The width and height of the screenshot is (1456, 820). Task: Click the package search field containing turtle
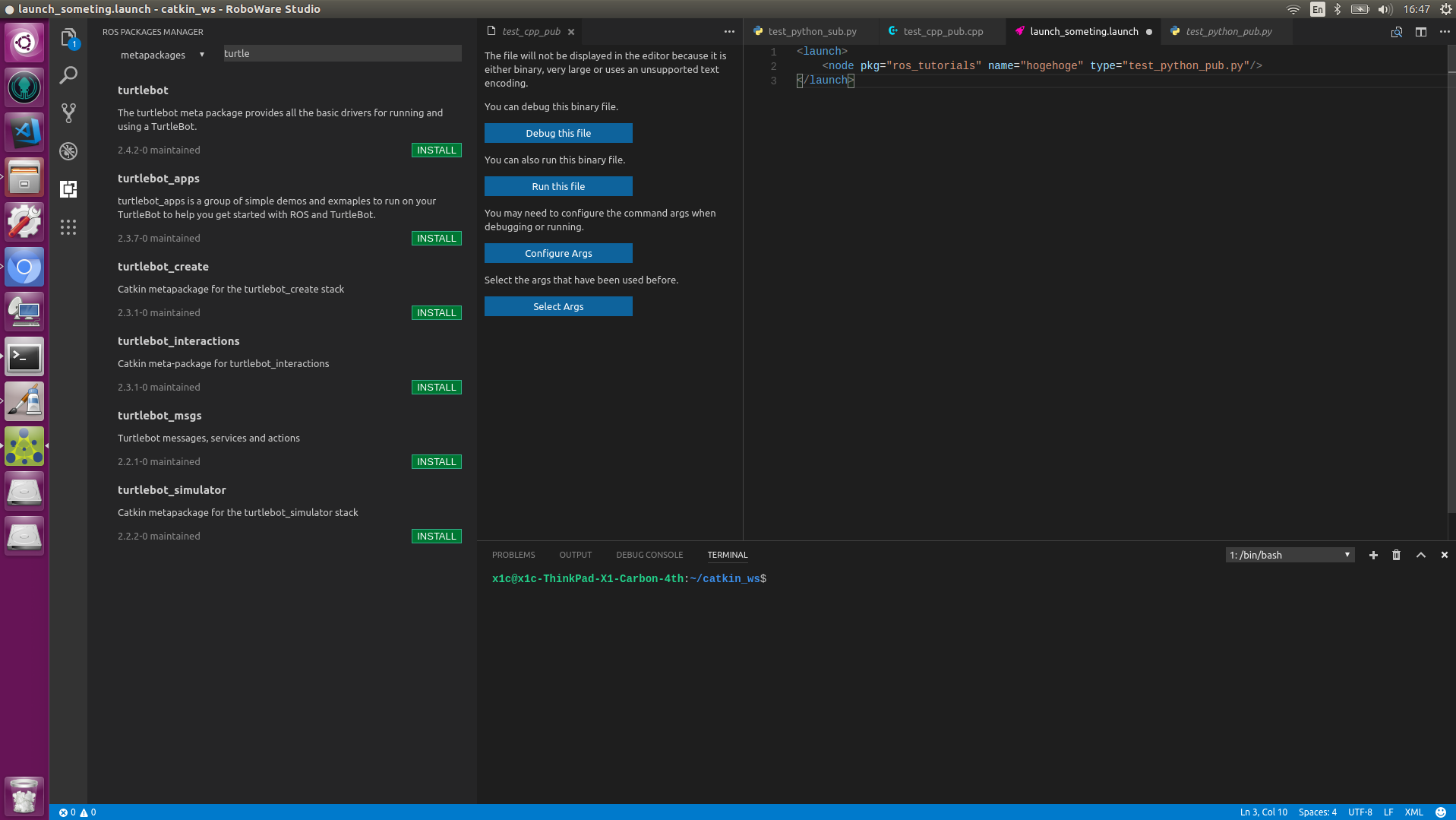[x=342, y=54]
